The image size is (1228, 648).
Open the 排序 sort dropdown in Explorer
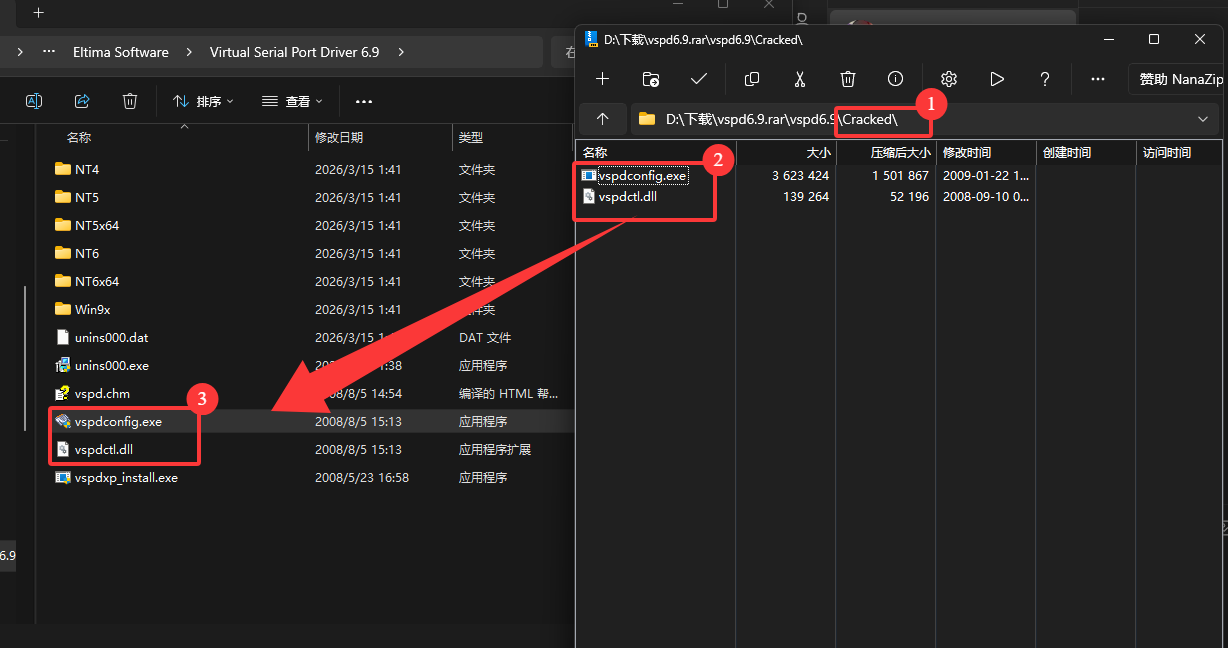[203, 101]
